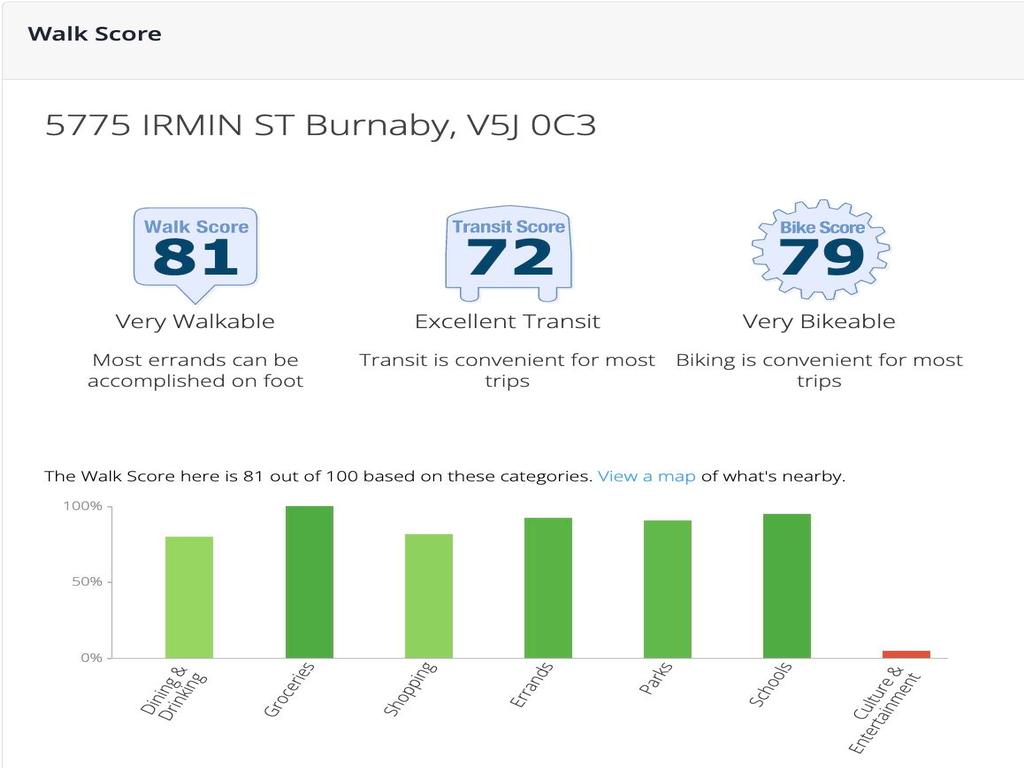
Task: Click the 'Very Bikeable' label
Action: [x=819, y=322]
